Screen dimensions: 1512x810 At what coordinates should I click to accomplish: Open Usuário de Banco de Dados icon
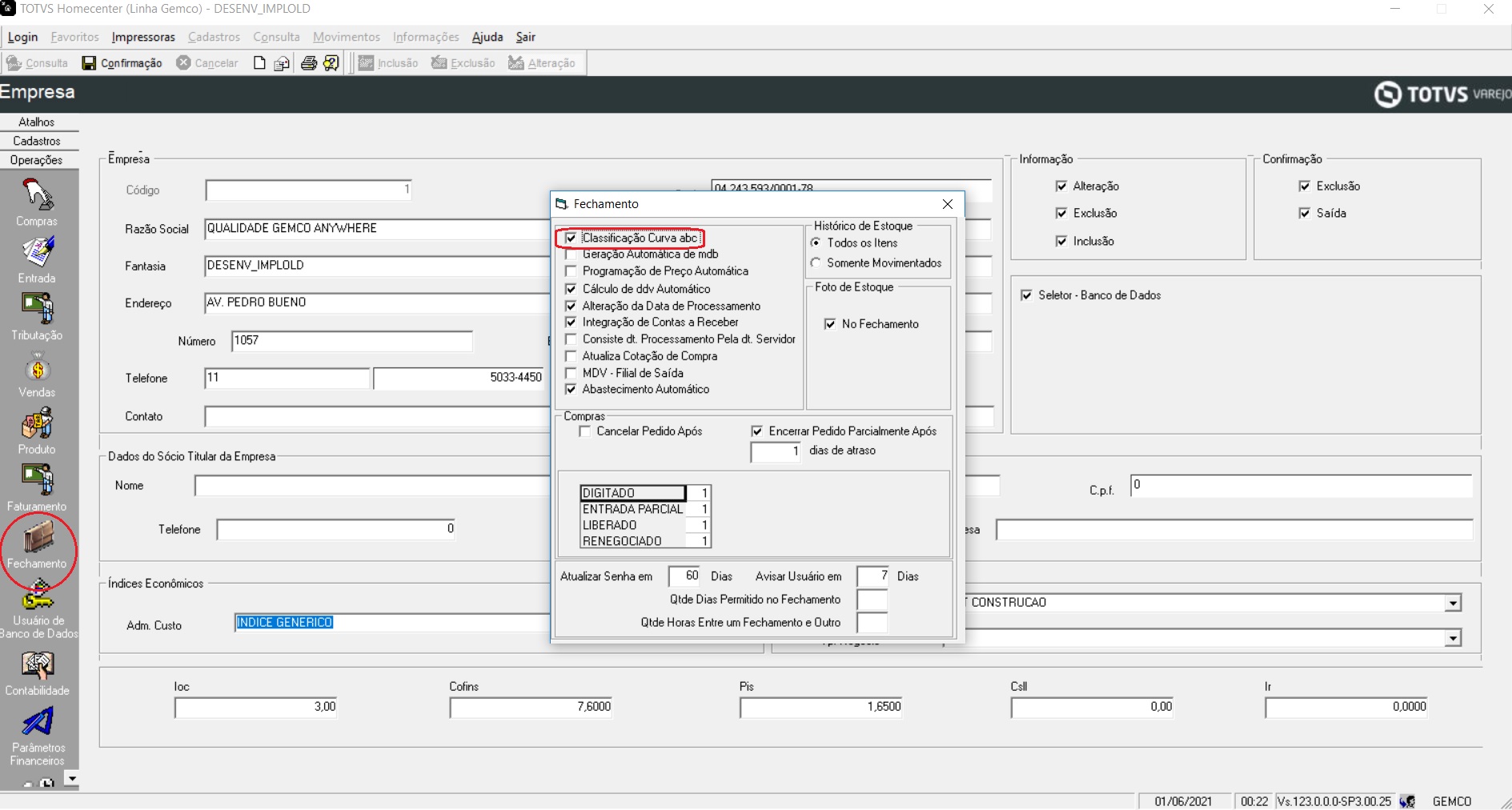(x=38, y=611)
